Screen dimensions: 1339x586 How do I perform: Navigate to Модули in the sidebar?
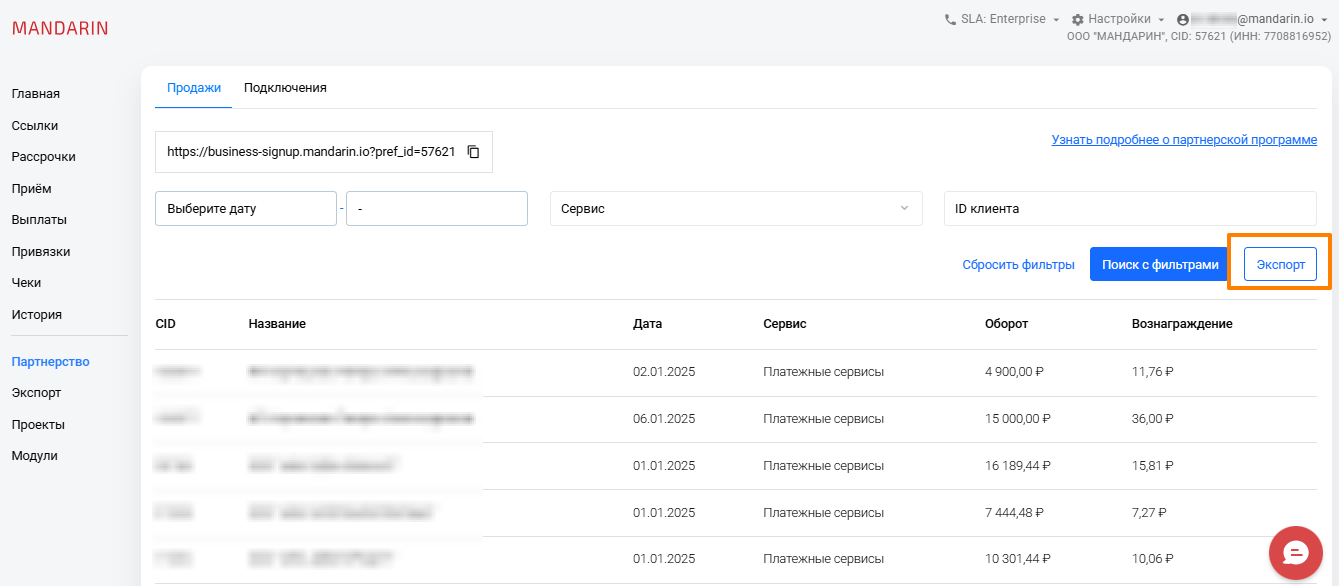[x=35, y=456]
